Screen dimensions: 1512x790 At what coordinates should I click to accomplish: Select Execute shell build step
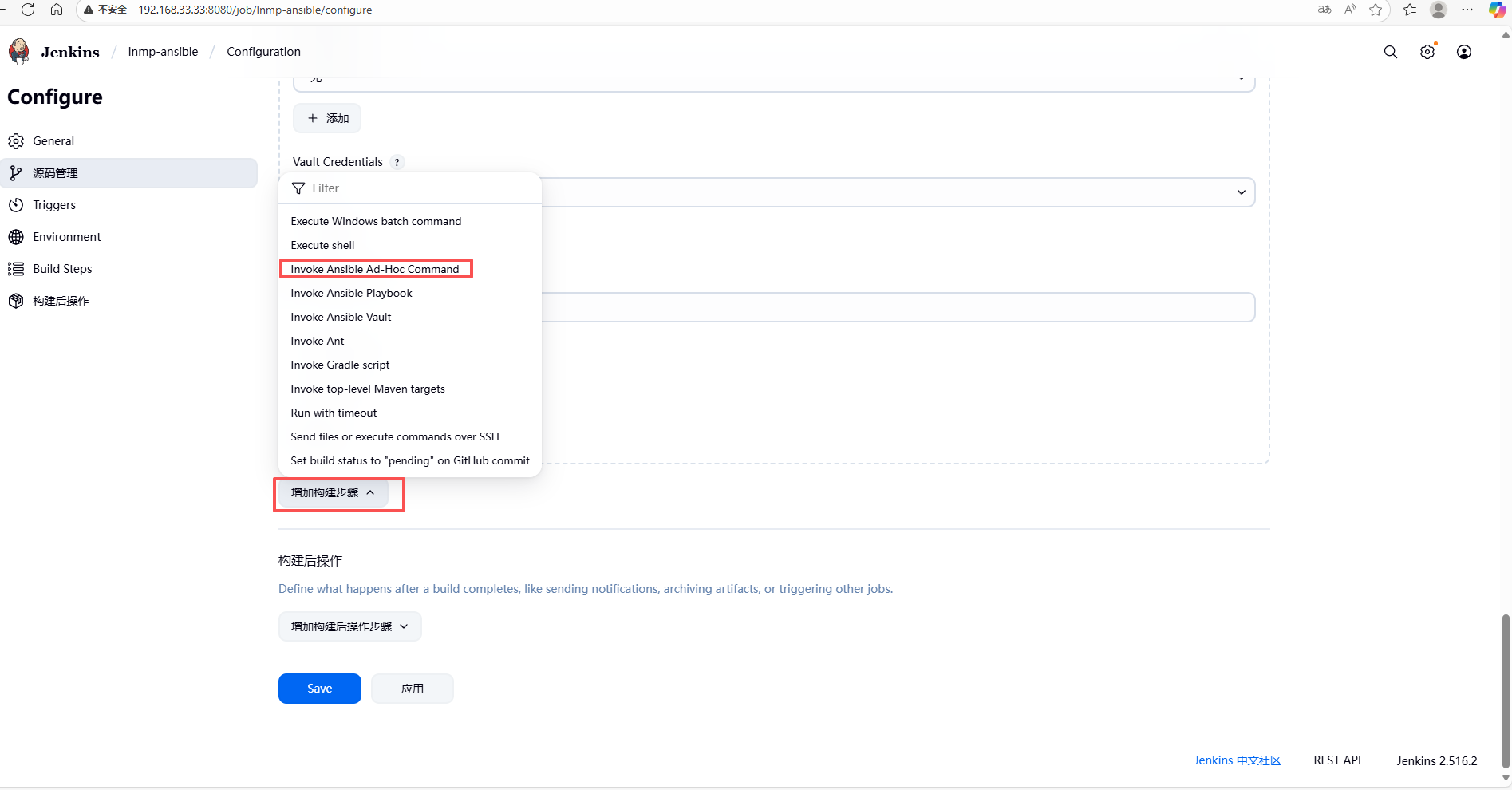point(409,245)
